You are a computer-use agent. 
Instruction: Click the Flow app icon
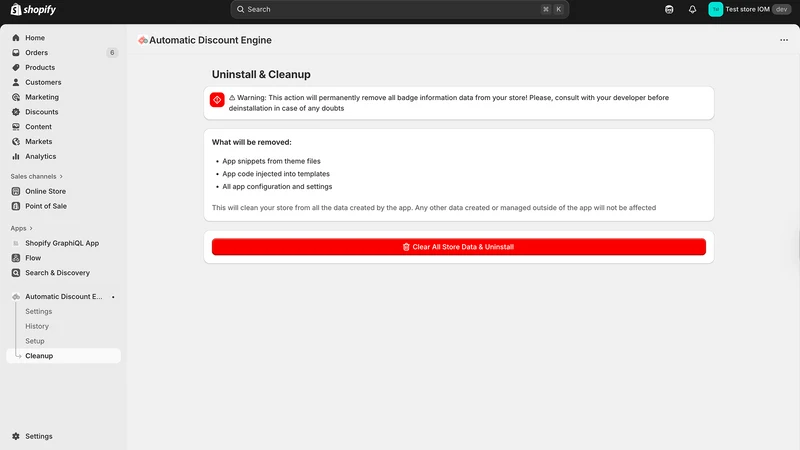(16, 258)
